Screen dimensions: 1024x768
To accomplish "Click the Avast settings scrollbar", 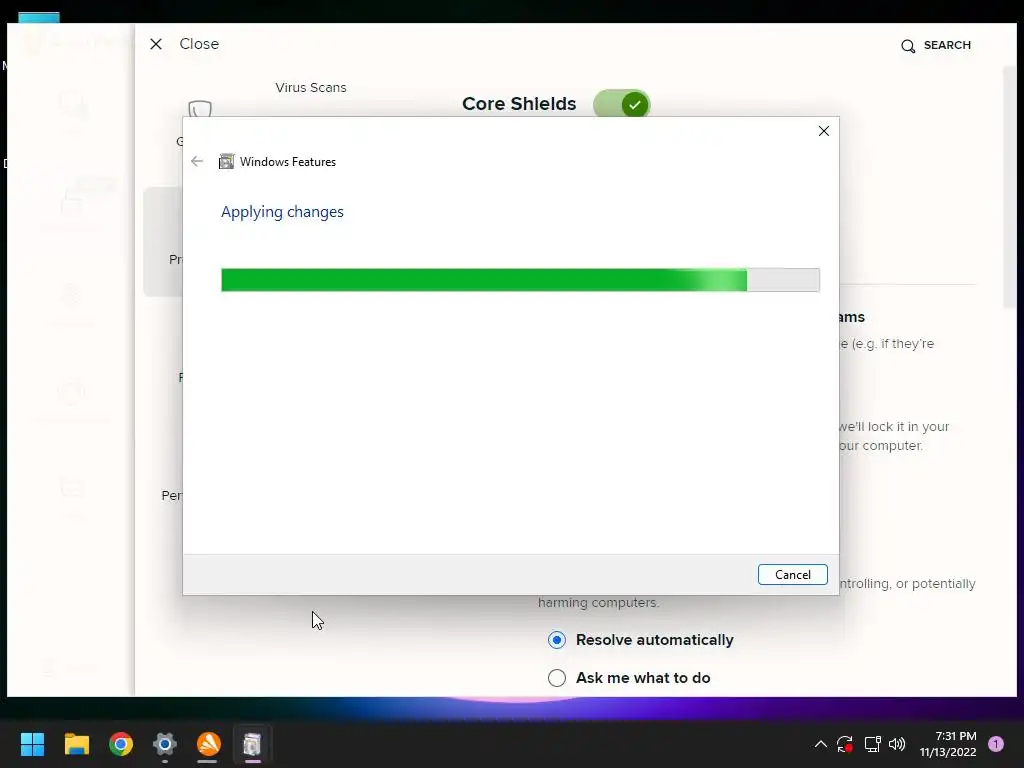I will [x=1009, y=187].
